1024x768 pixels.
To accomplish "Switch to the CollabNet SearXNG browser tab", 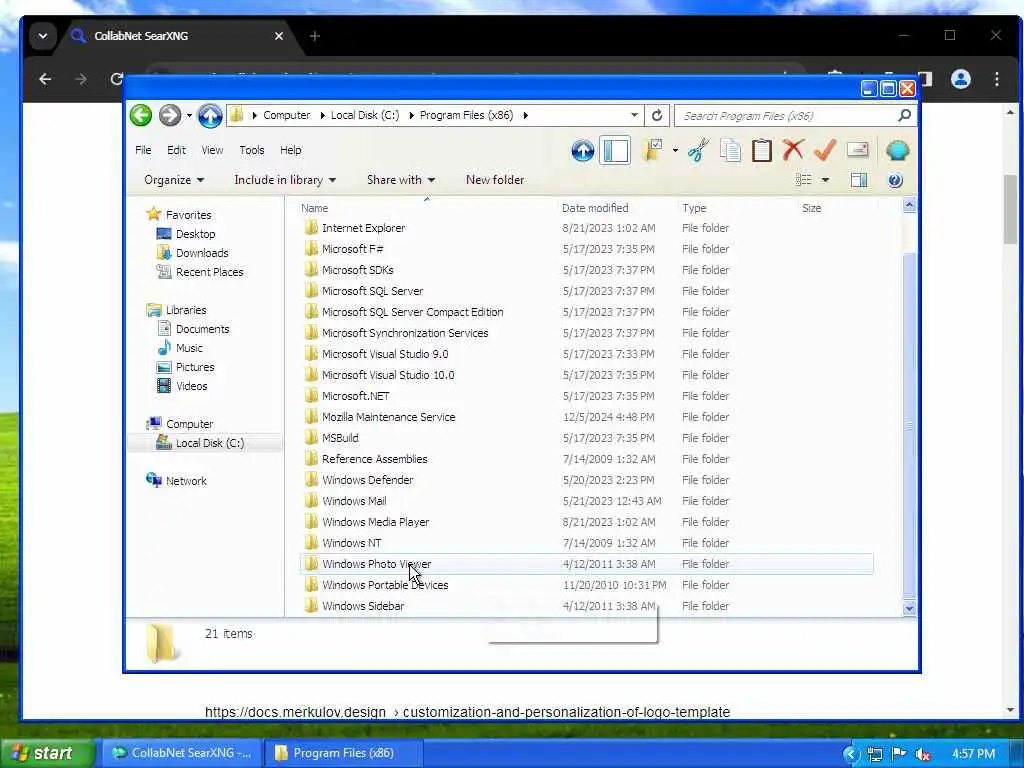I will [176, 36].
